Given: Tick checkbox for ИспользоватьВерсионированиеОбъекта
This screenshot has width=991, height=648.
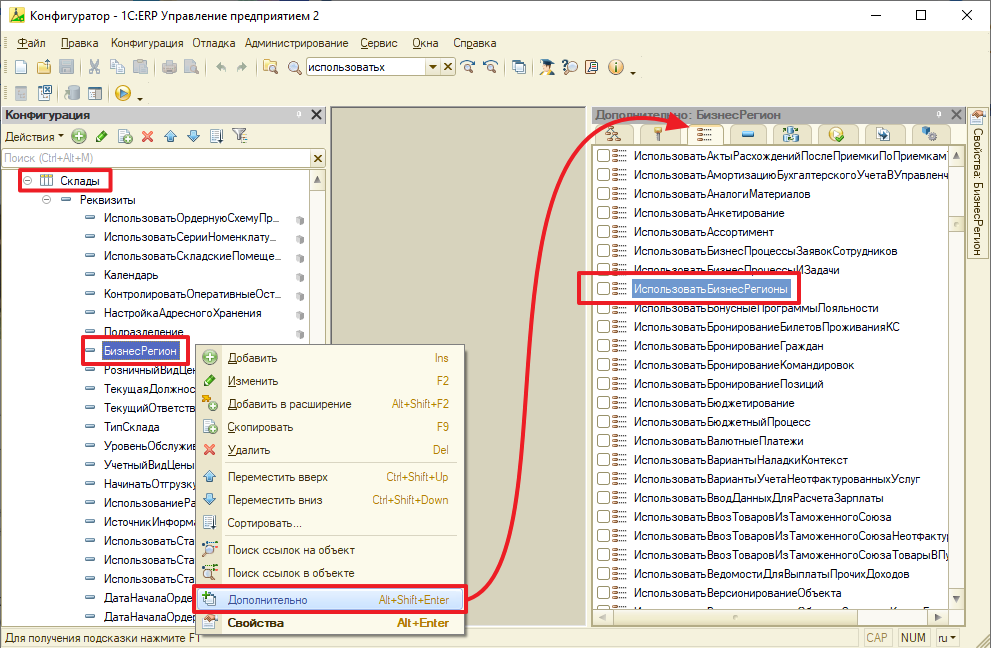Looking at the screenshot, I should pyautogui.click(x=604, y=593).
